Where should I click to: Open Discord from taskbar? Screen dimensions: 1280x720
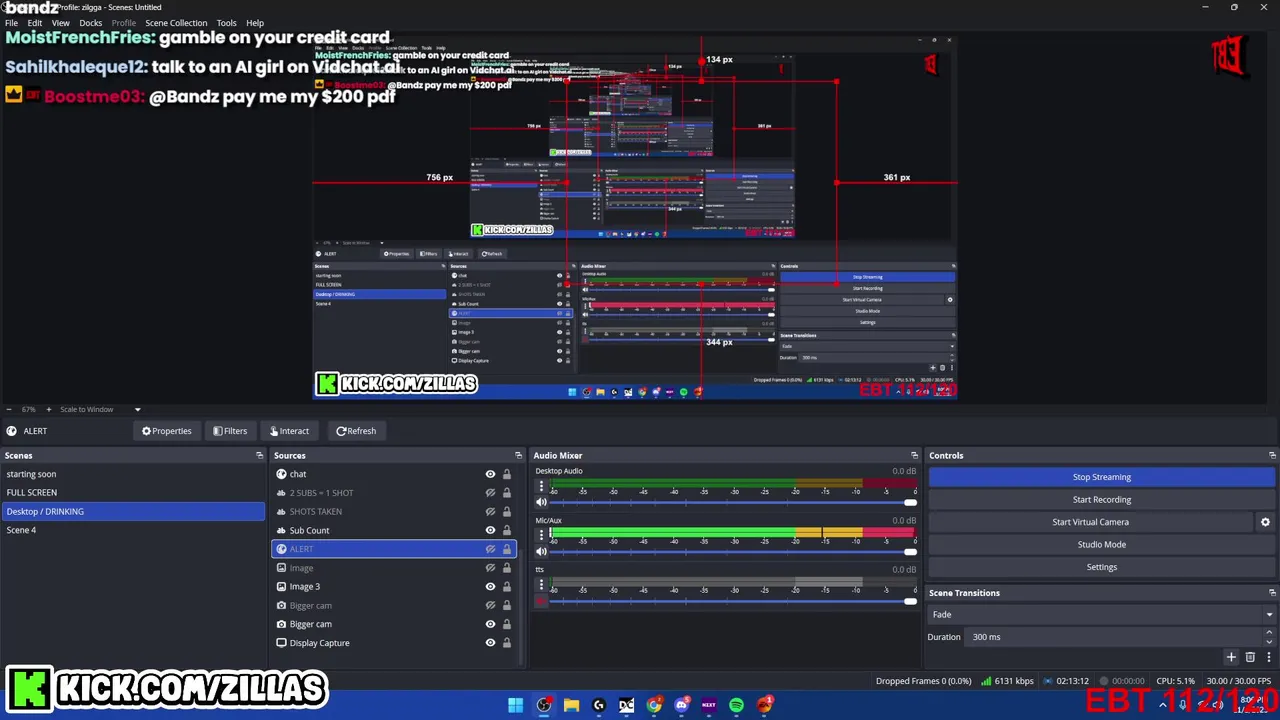click(681, 705)
